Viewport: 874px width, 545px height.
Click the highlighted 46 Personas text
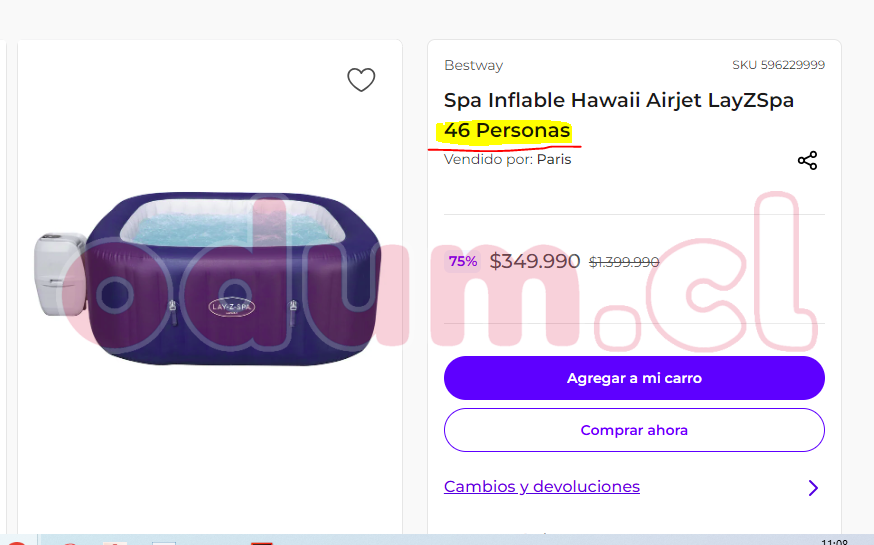click(507, 131)
